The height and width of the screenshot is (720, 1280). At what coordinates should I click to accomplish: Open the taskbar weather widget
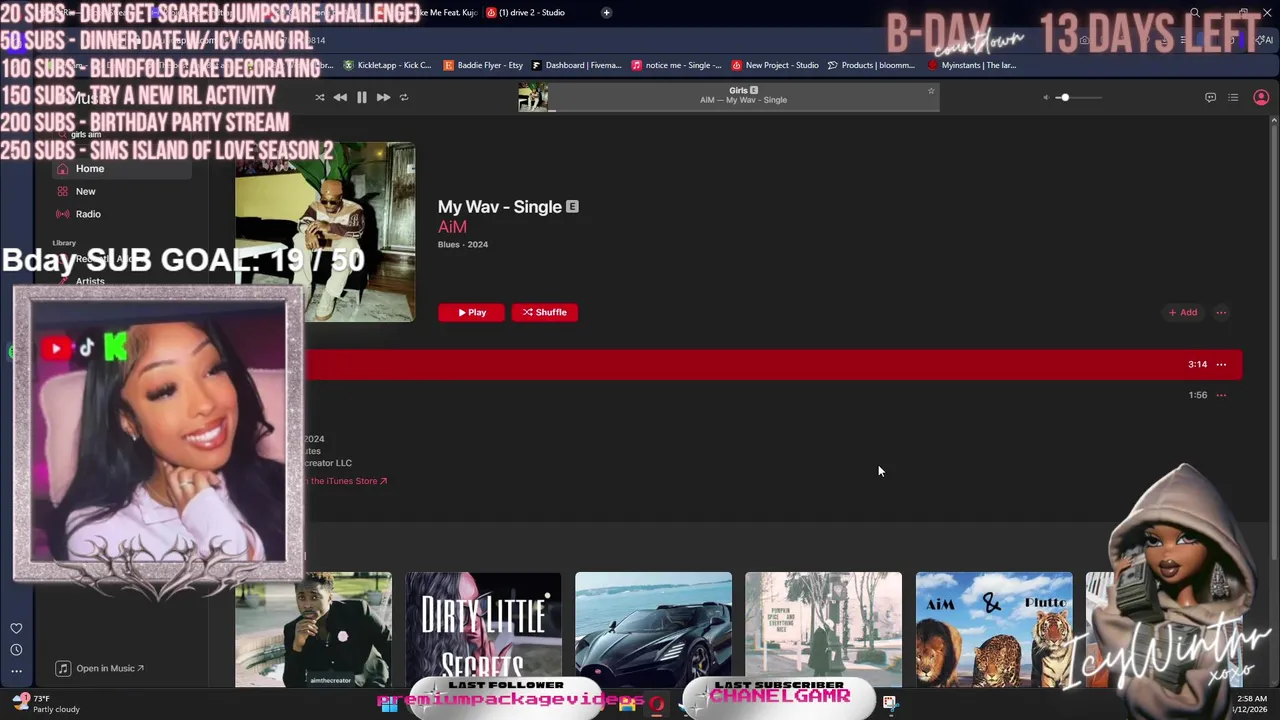[x=45, y=704]
